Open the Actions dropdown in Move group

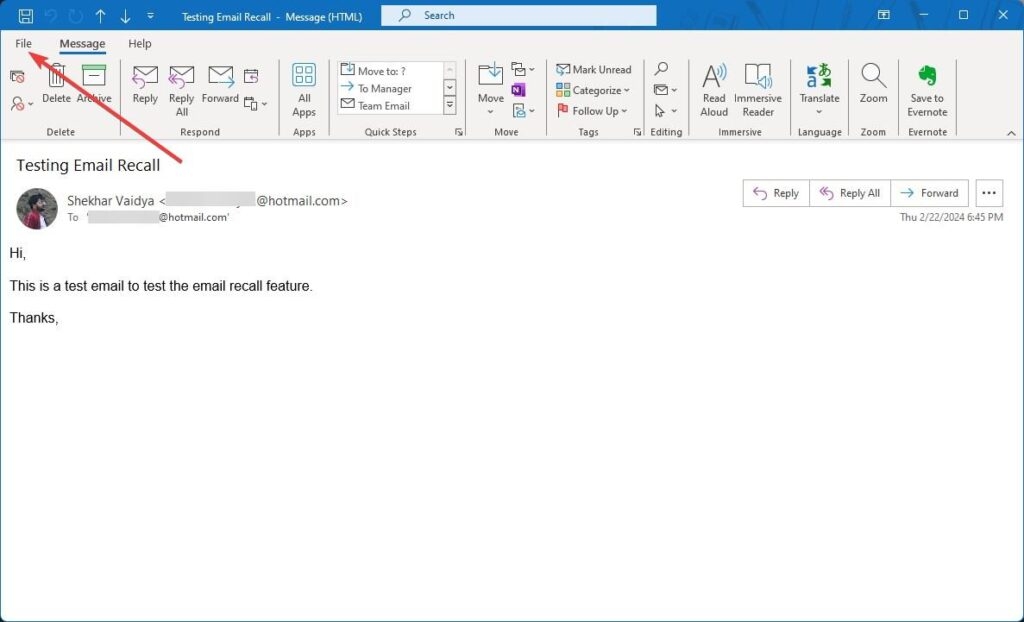[523, 110]
